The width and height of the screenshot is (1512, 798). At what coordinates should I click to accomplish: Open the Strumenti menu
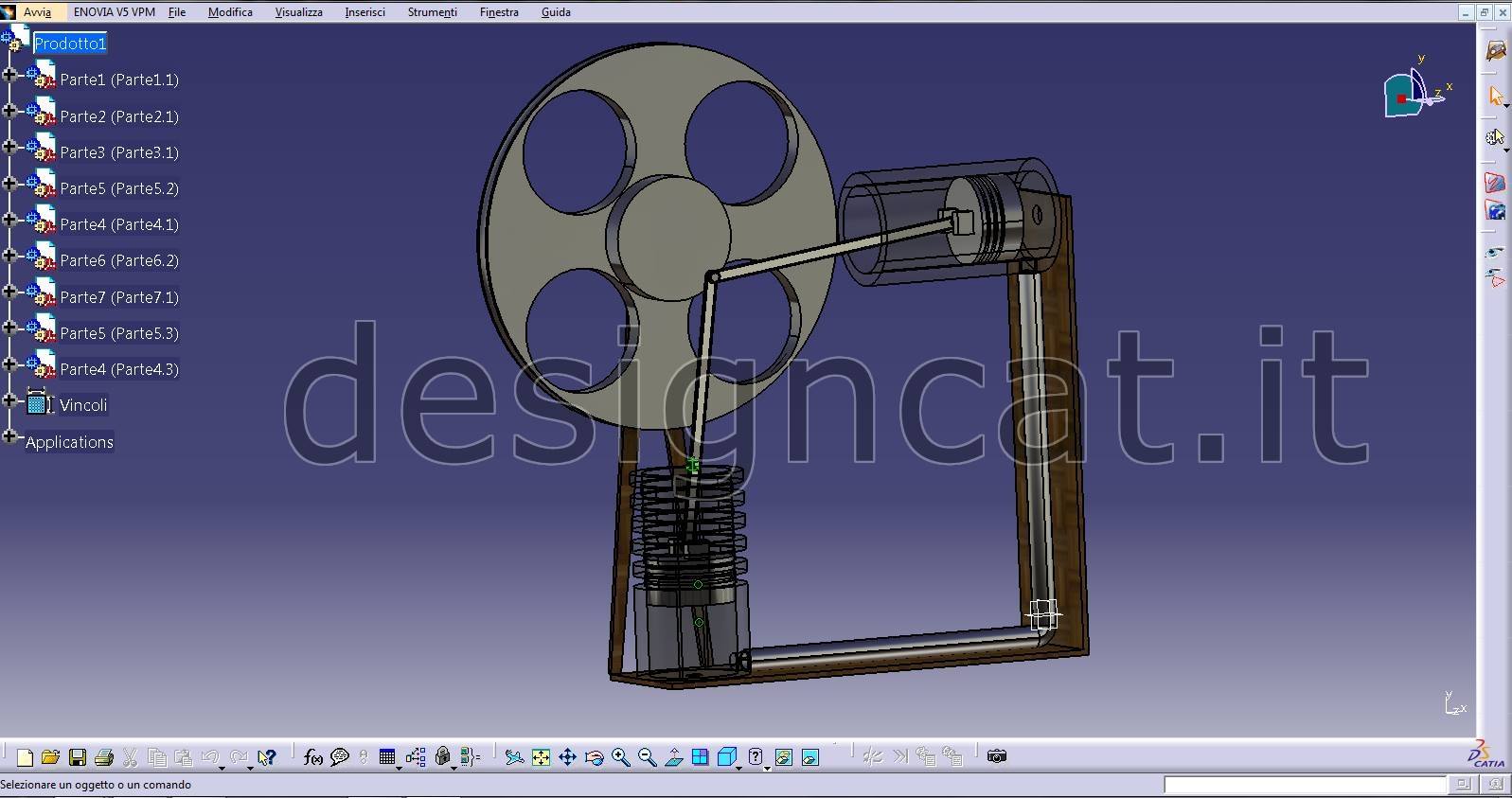coord(432,12)
